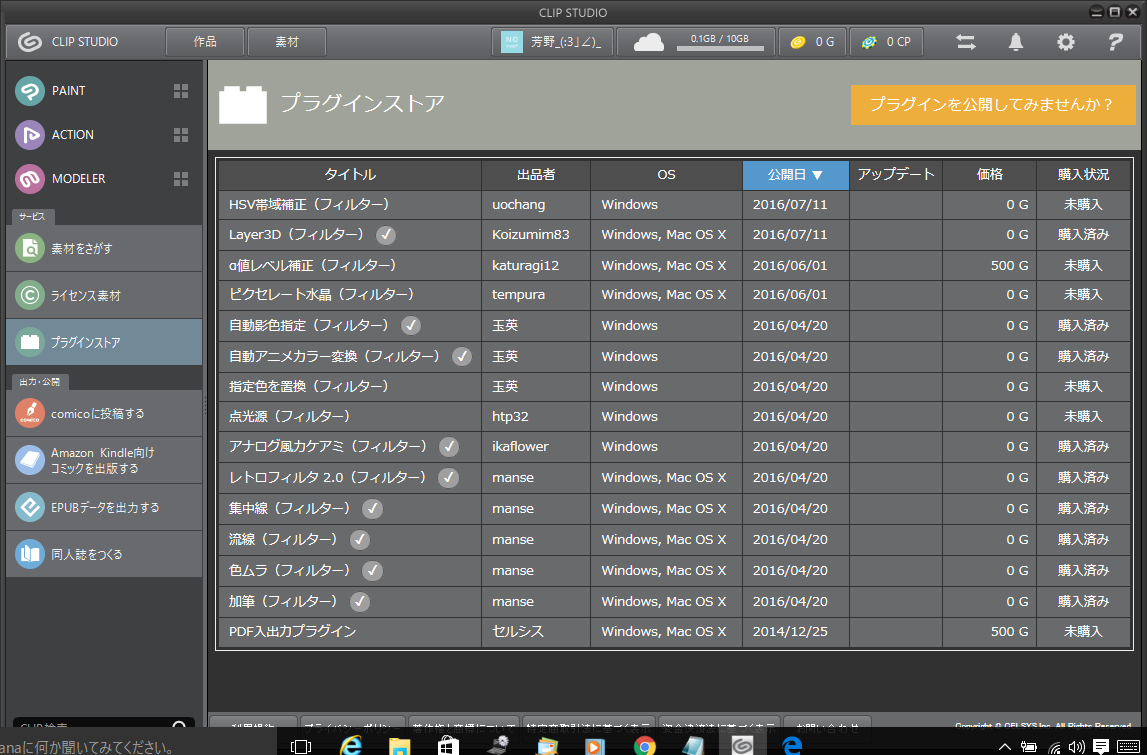Image resolution: width=1147 pixels, height=755 pixels.
Task: Click the checkmark beside Layer3D（フィルター）
Action: pyautogui.click(x=386, y=235)
